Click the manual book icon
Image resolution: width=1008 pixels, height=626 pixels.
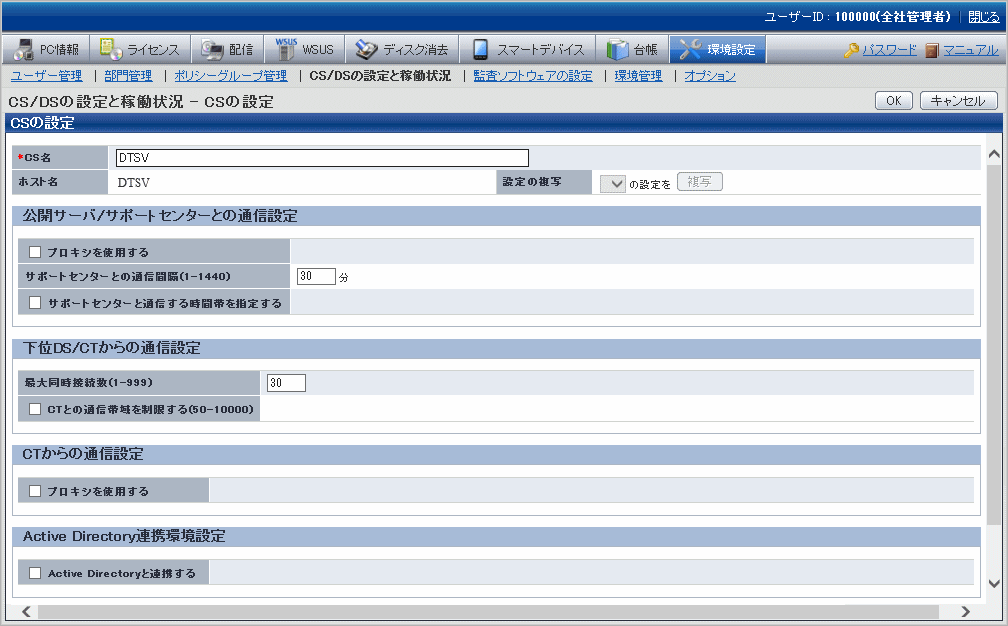(x=932, y=50)
